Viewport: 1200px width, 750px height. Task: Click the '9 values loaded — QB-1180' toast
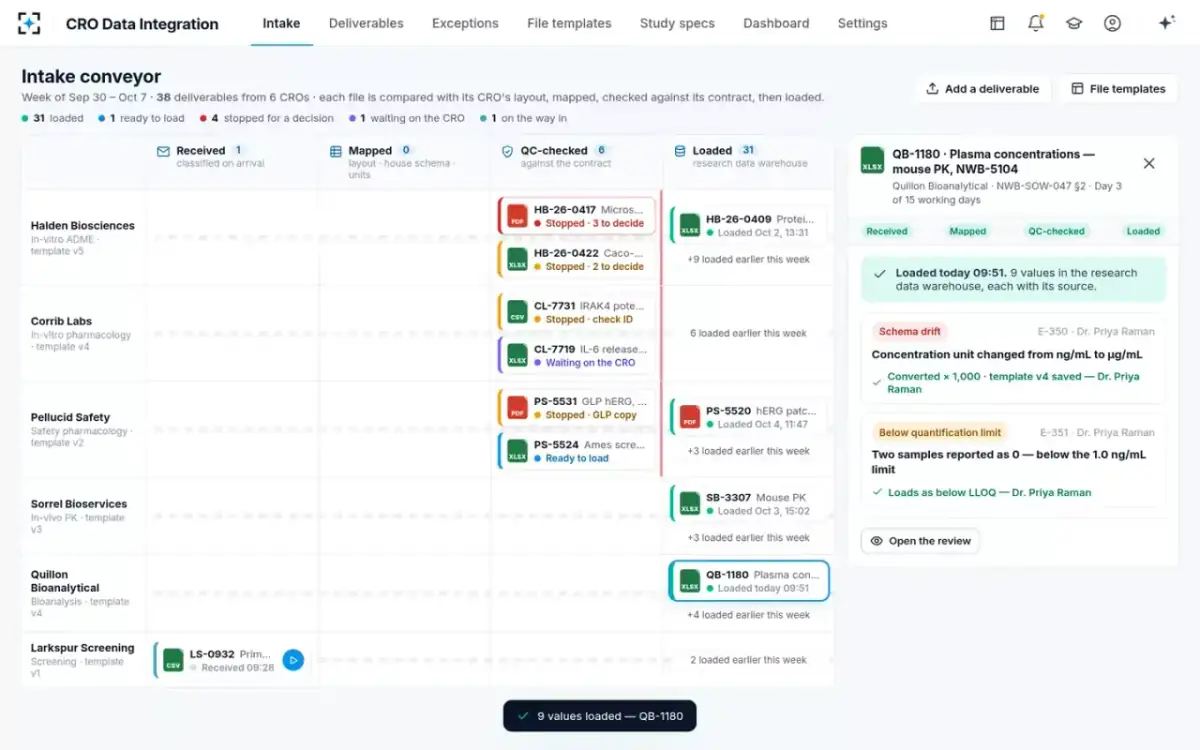[600, 716]
